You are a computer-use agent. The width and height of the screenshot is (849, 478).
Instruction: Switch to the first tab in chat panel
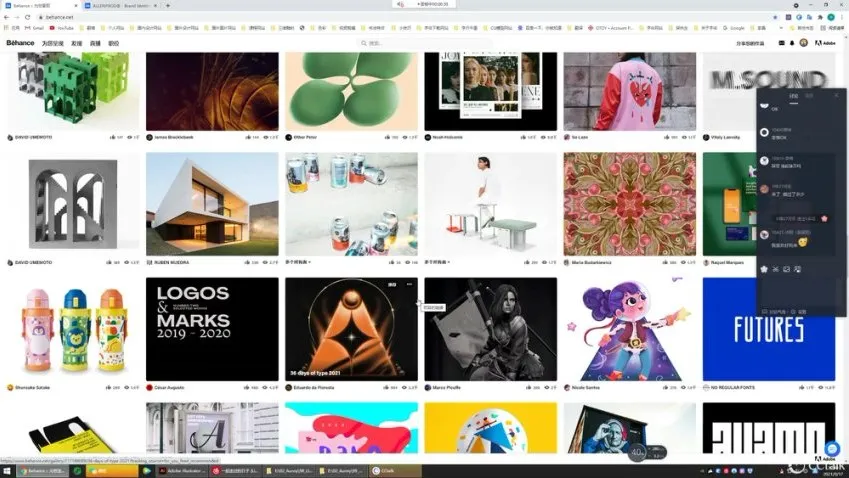click(794, 95)
